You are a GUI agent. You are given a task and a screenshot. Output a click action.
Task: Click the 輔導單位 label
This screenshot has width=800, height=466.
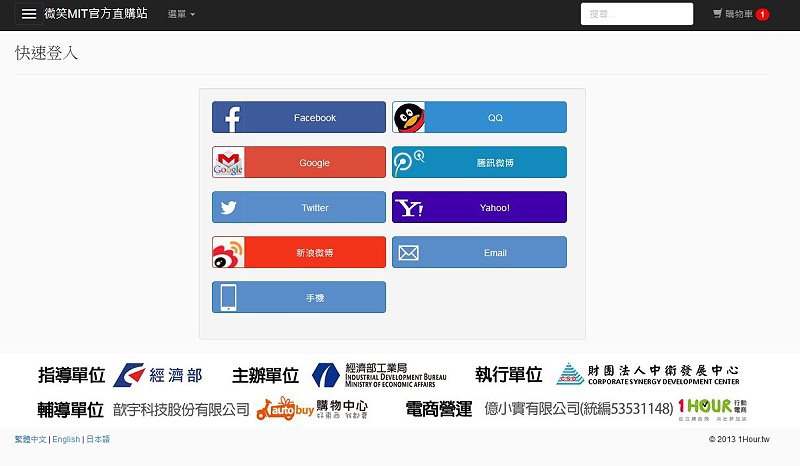70,410
